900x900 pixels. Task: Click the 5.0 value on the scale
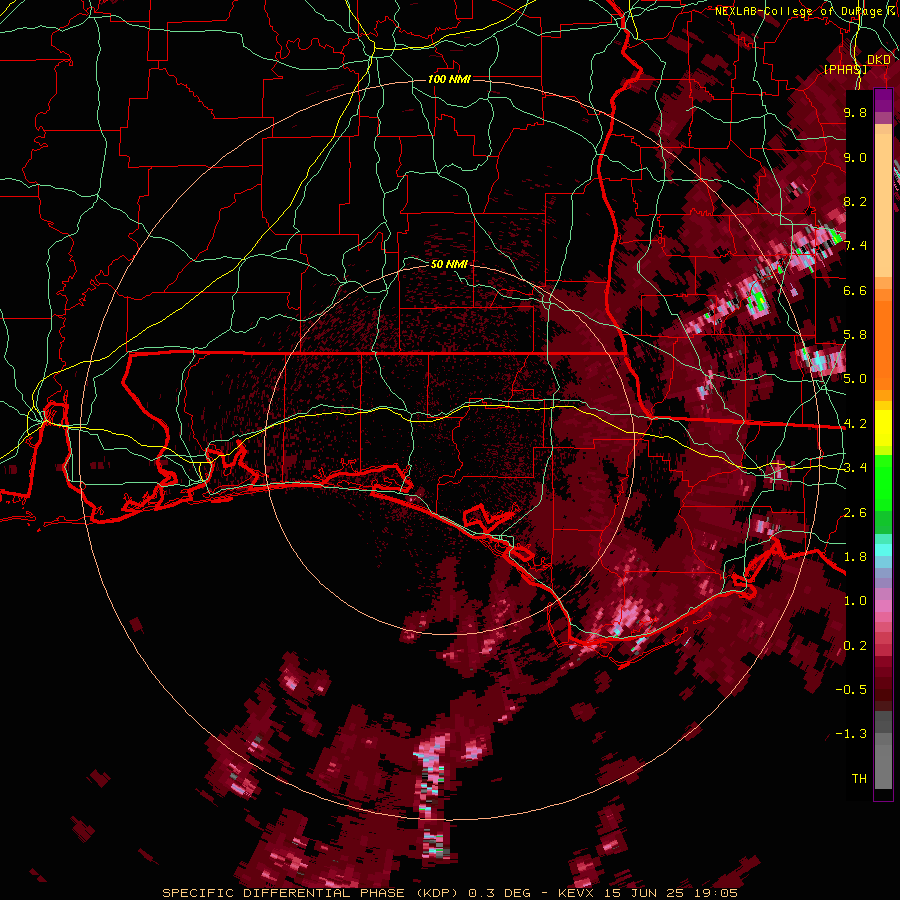(855, 379)
